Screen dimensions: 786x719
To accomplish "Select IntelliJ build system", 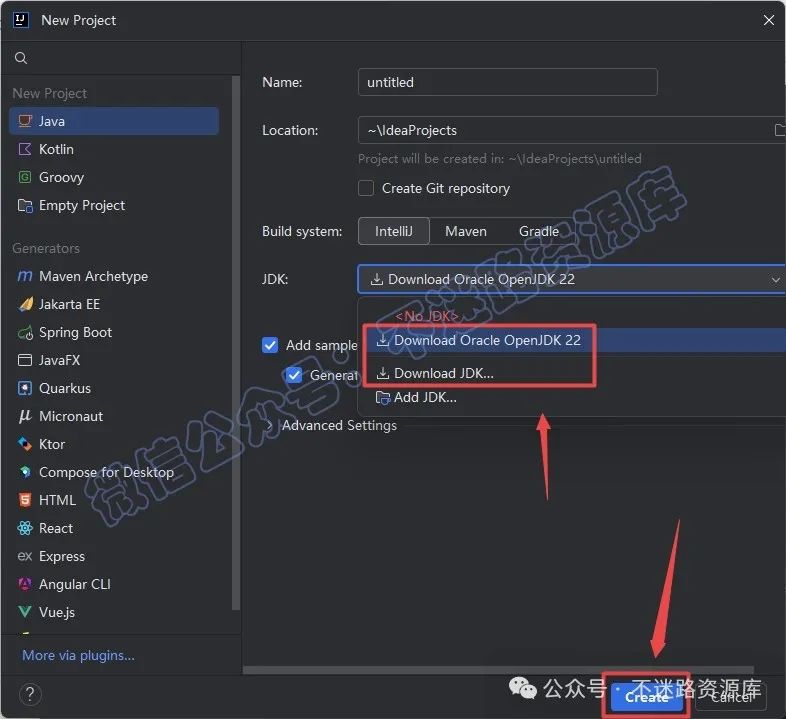I will tap(394, 231).
